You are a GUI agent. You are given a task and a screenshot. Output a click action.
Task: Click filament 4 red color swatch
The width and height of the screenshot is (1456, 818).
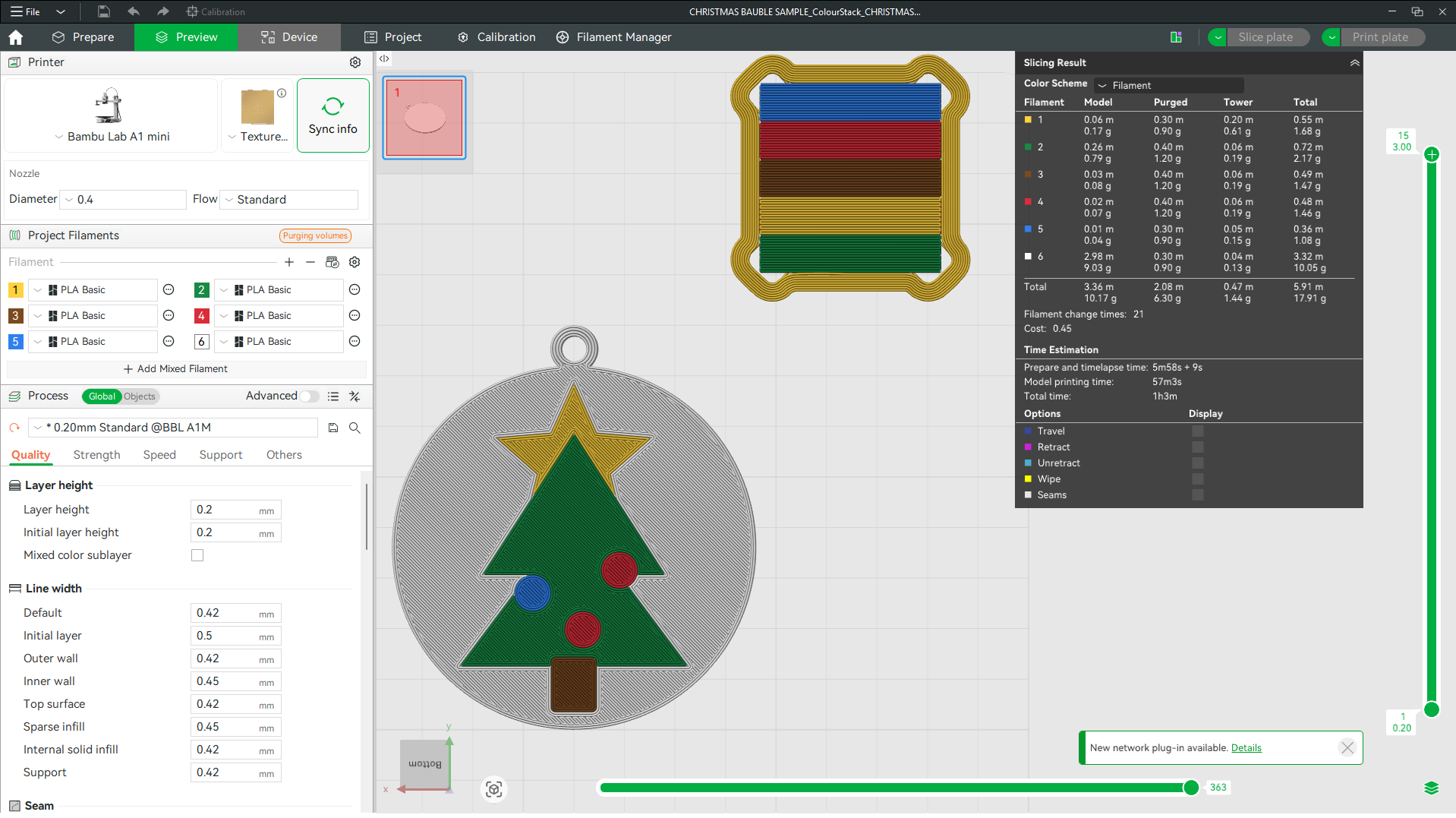201,316
